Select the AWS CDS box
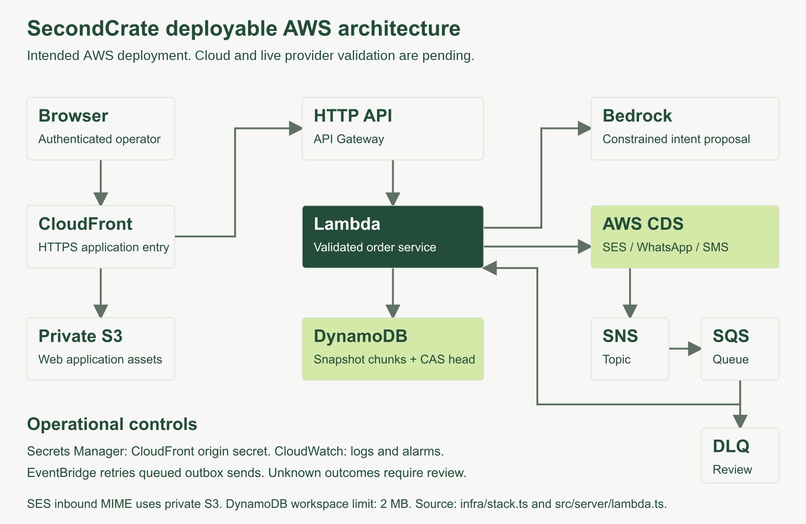806x524 pixels. (685, 237)
